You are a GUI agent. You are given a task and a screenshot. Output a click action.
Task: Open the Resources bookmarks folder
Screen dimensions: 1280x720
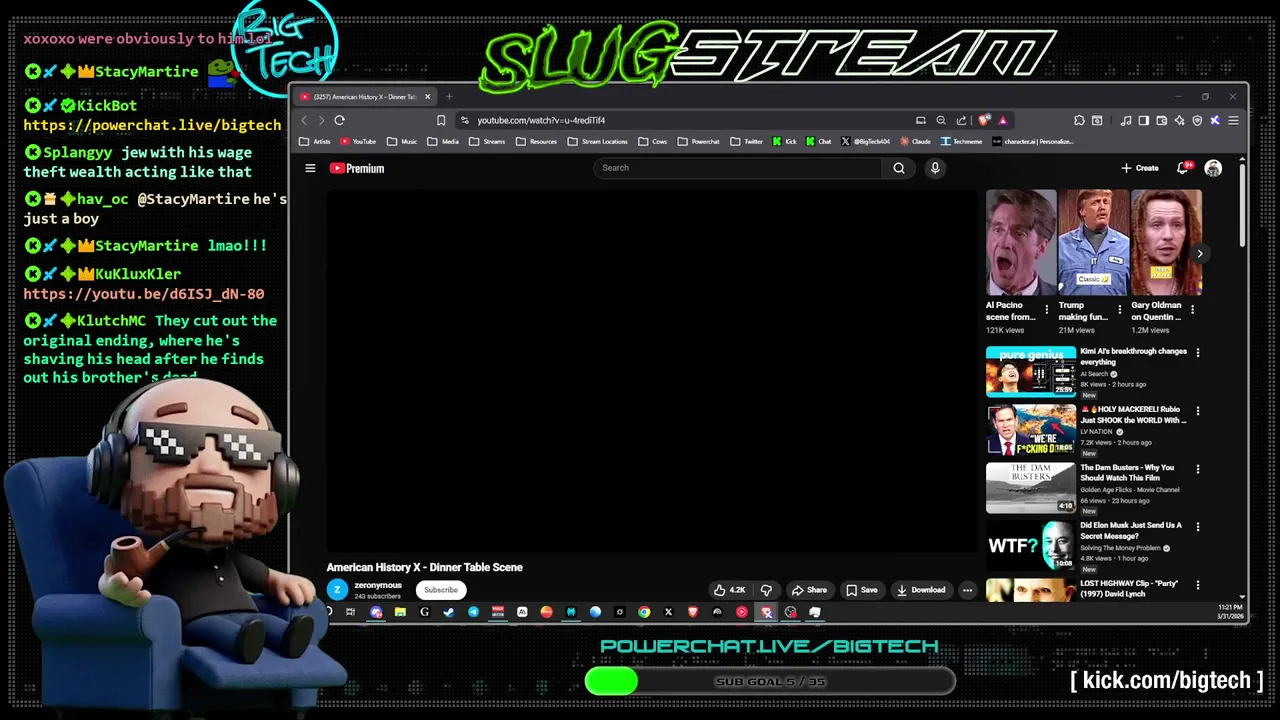(x=536, y=142)
